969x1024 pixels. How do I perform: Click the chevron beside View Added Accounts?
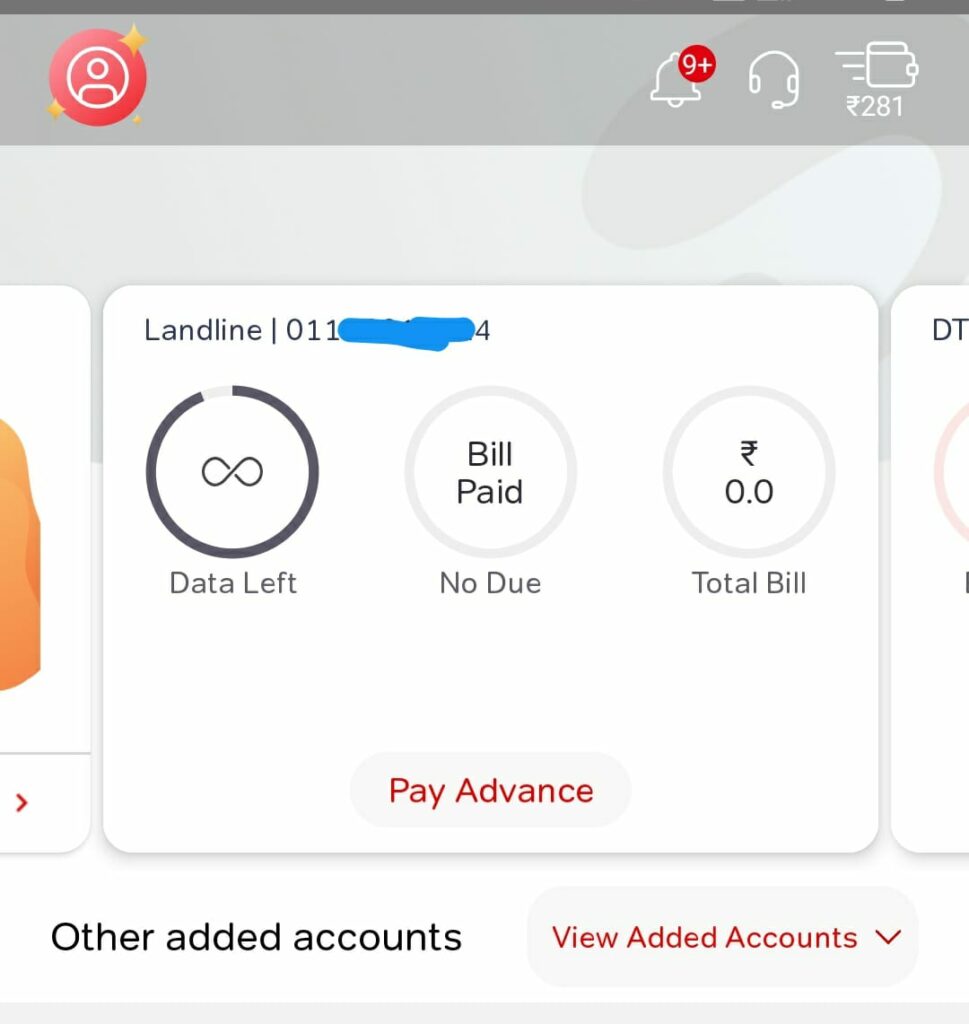[x=888, y=937]
